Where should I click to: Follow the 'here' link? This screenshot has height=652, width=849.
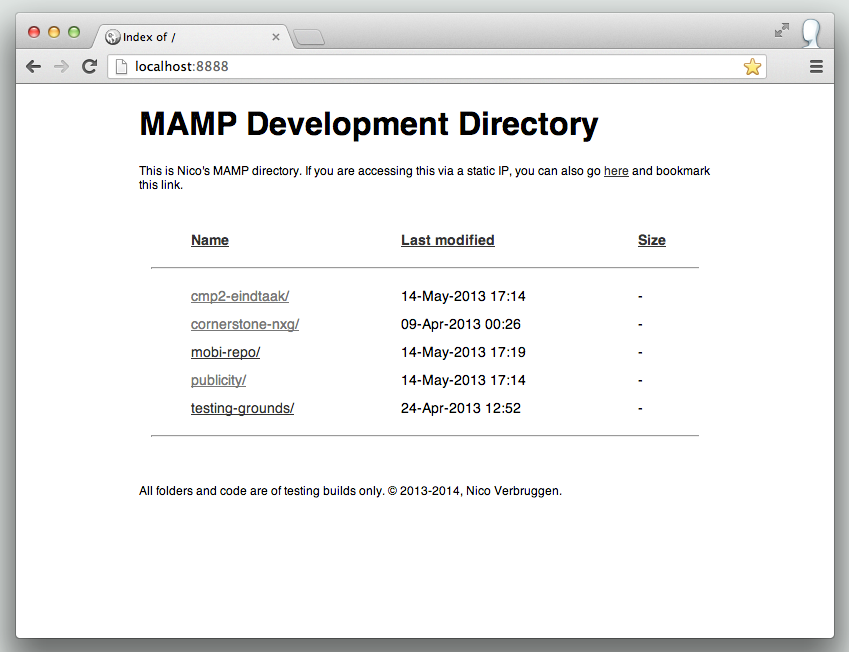tap(616, 171)
